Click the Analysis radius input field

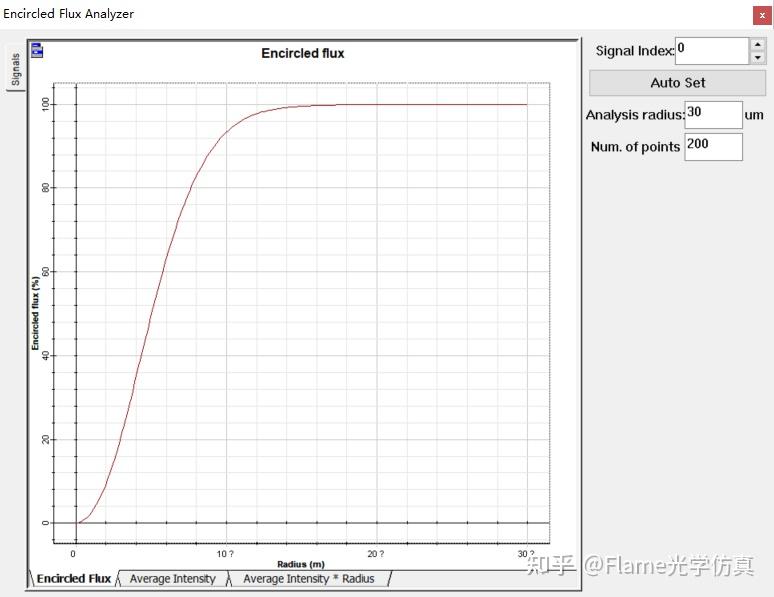pos(713,115)
